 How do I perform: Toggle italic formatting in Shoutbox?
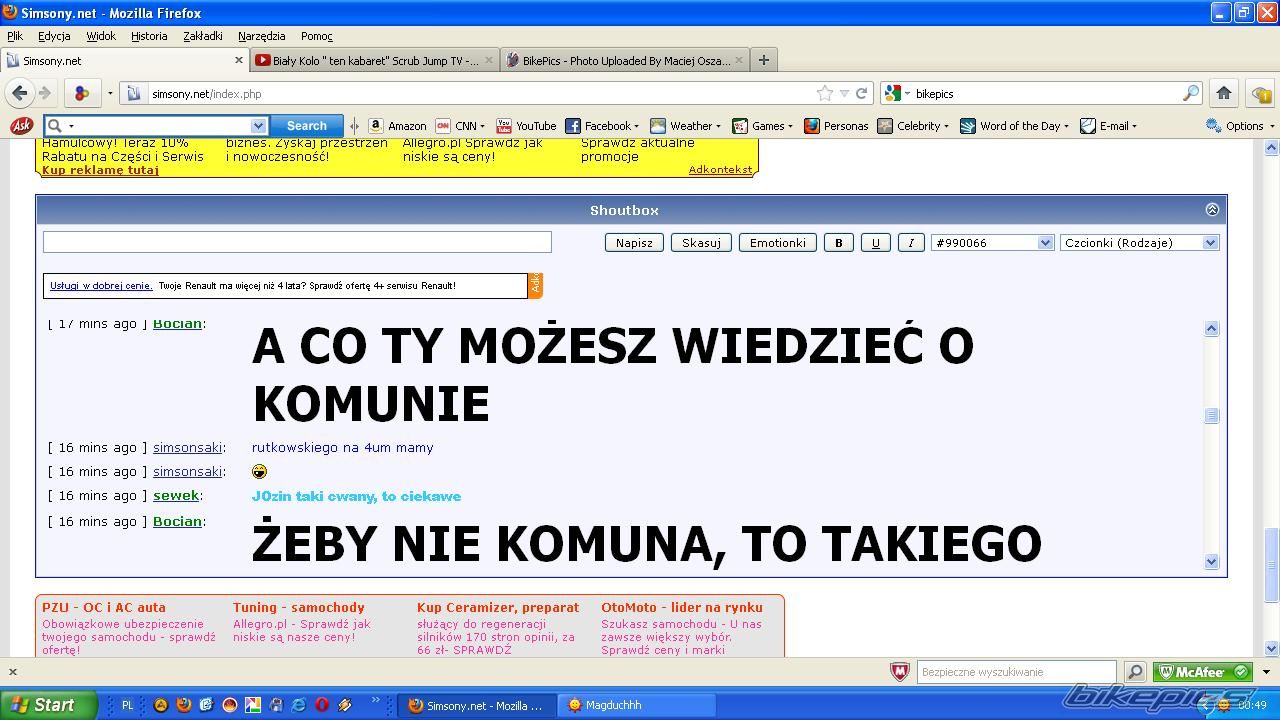tap(911, 243)
